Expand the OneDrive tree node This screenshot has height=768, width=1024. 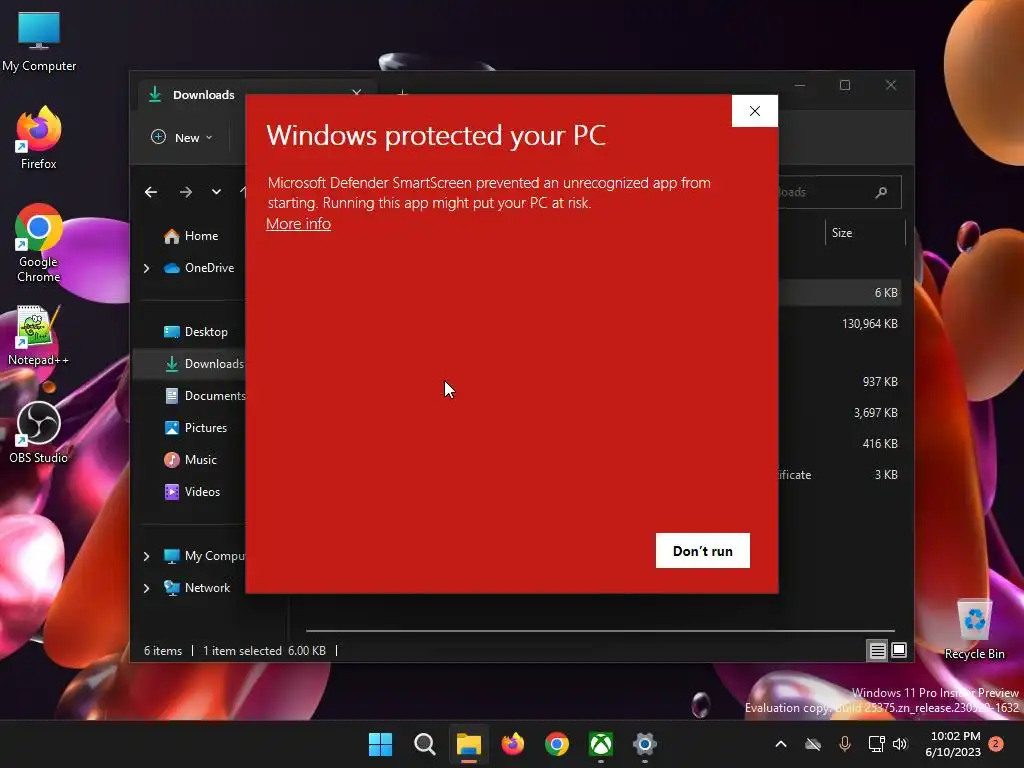146,268
